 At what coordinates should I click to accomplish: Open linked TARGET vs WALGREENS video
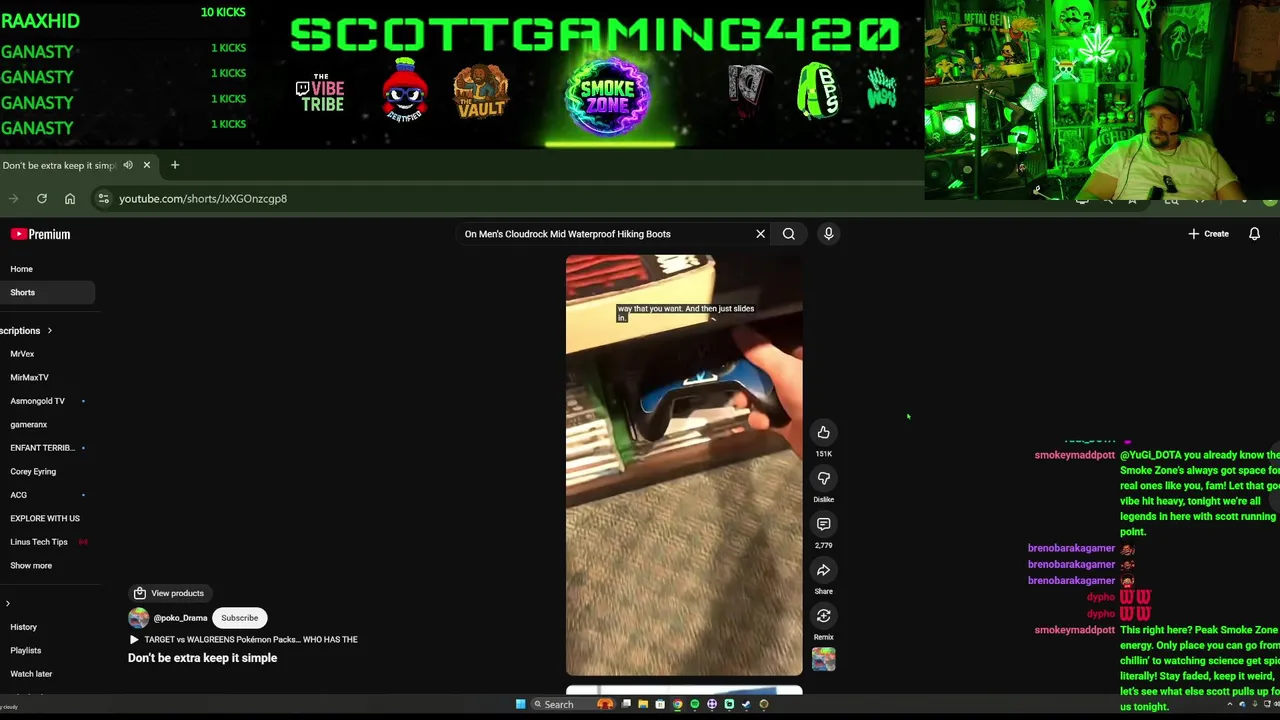(x=243, y=639)
